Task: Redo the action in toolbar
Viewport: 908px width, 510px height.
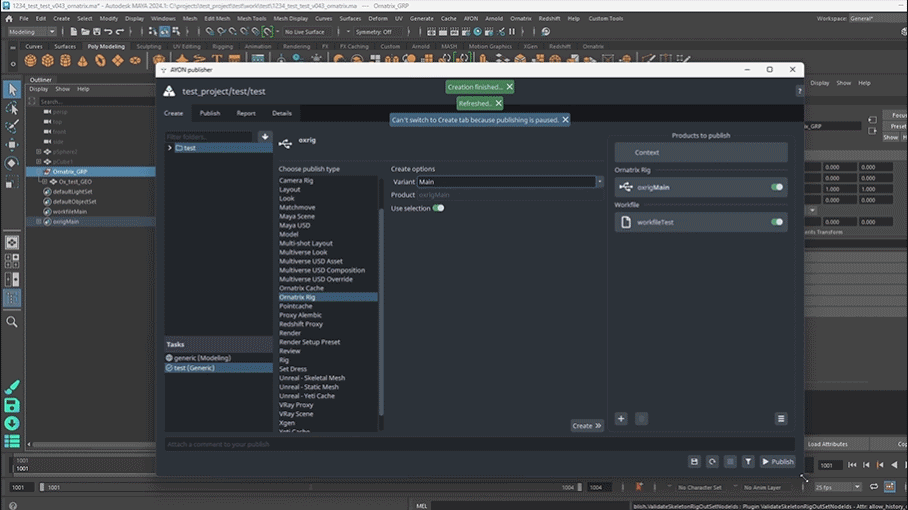Action: click(120, 32)
